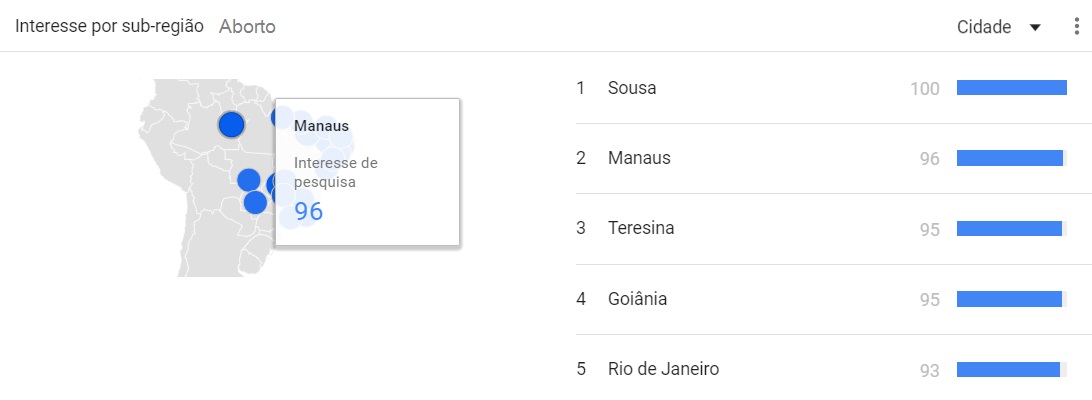This screenshot has height=400, width=1092.
Task: Click the lowest dark blue map bubble
Action: click(x=255, y=202)
